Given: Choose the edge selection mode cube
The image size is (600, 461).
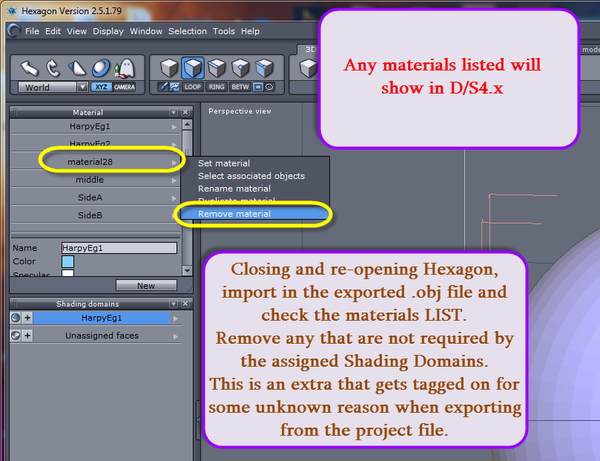Looking at the screenshot, I should tap(217, 68).
